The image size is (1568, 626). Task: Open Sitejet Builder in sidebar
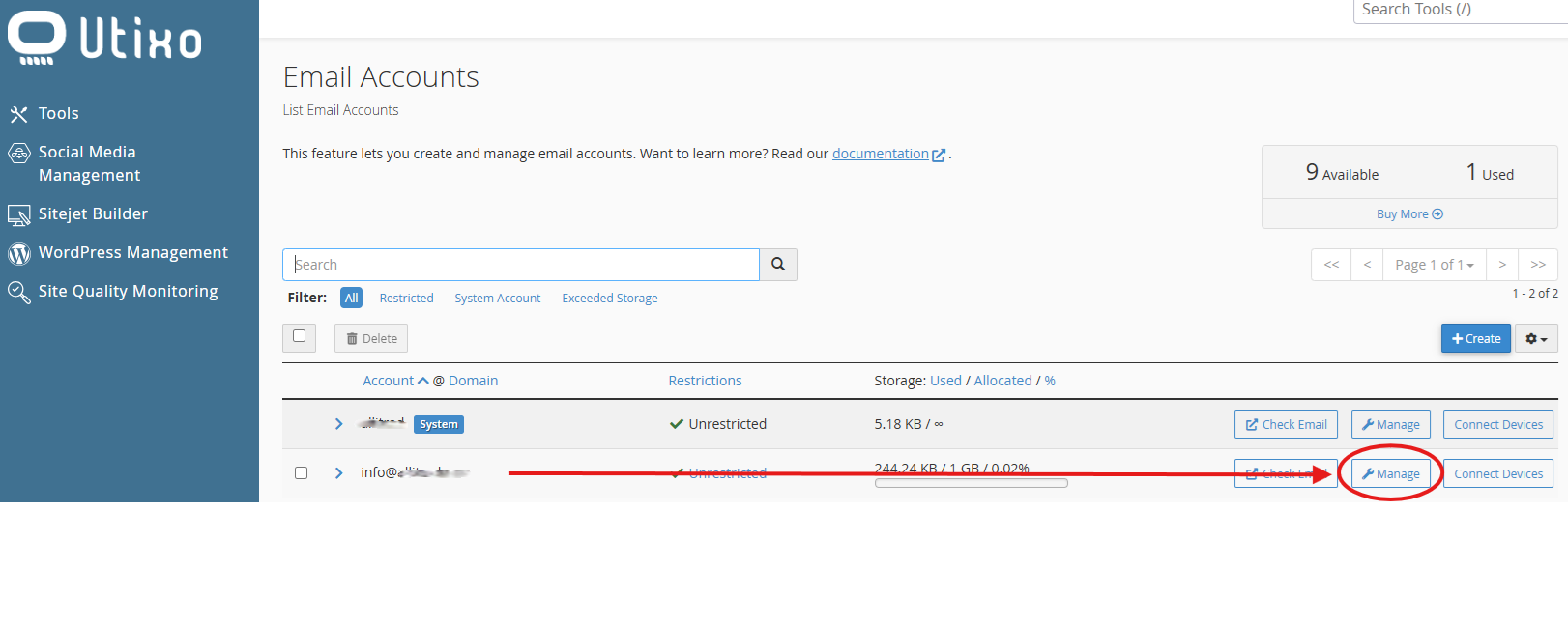92,214
